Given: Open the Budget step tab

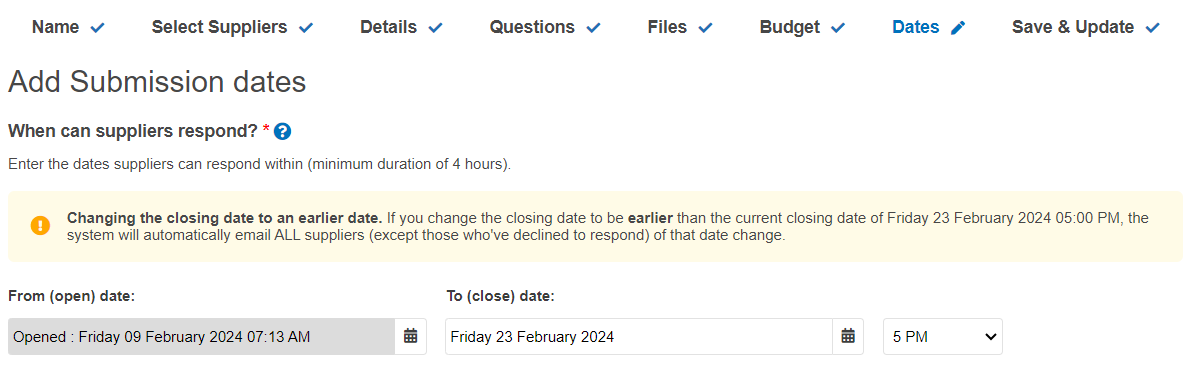Looking at the screenshot, I should [790, 27].
